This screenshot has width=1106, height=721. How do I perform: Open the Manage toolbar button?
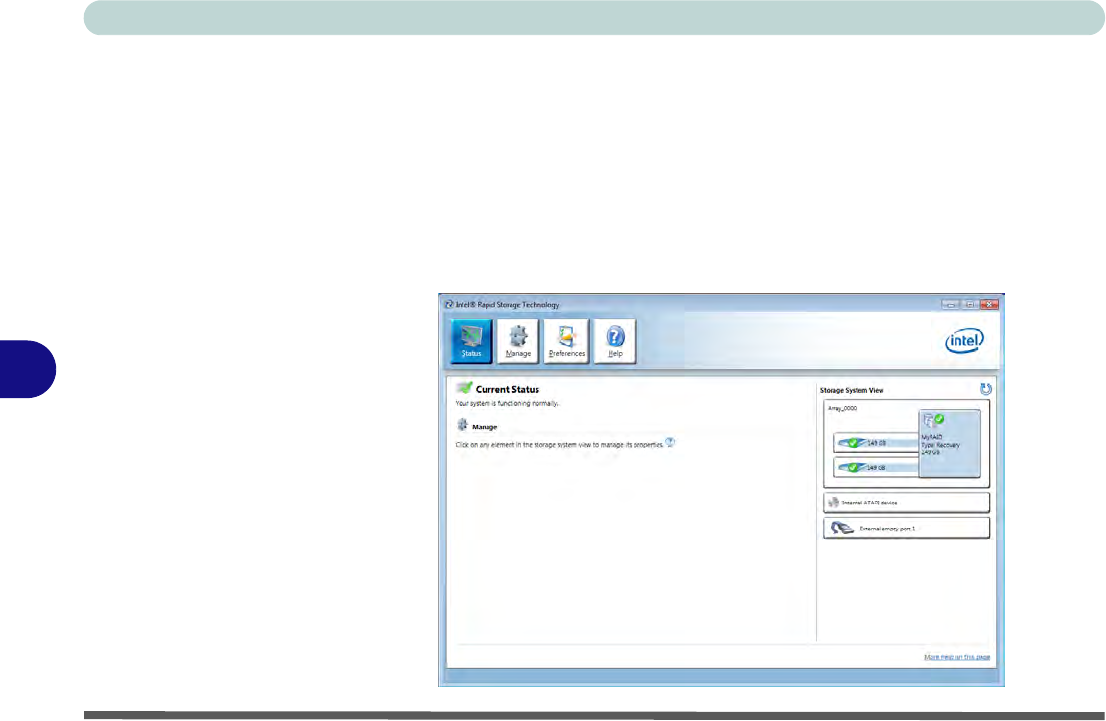tap(518, 341)
